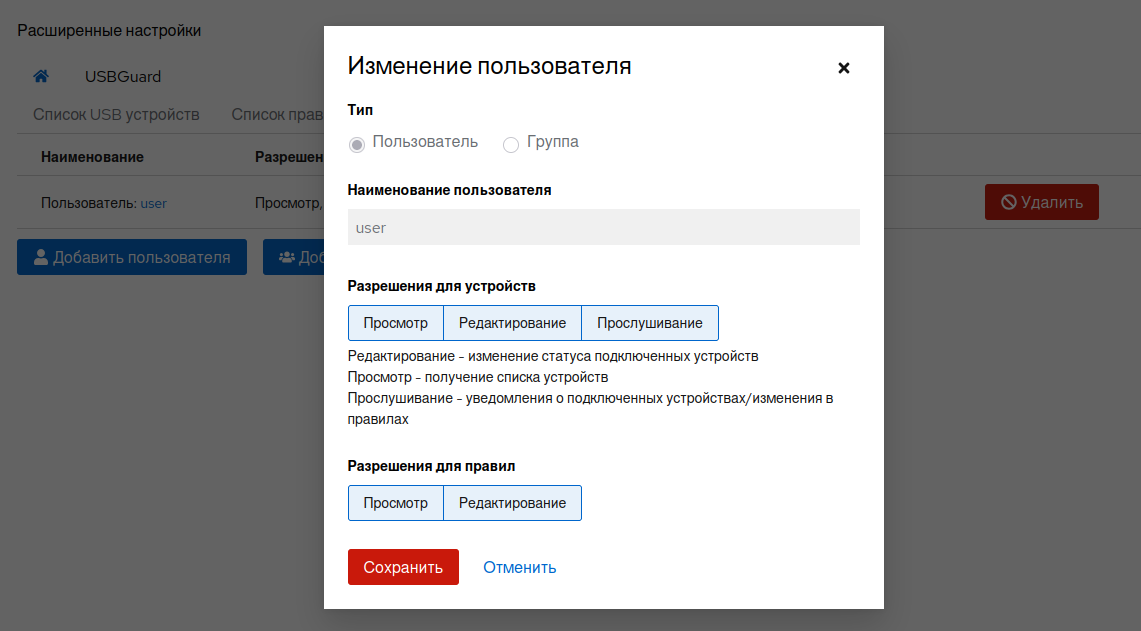Click Добавить пользователя button
The width and height of the screenshot is (1141, 631).
point(131,257)
